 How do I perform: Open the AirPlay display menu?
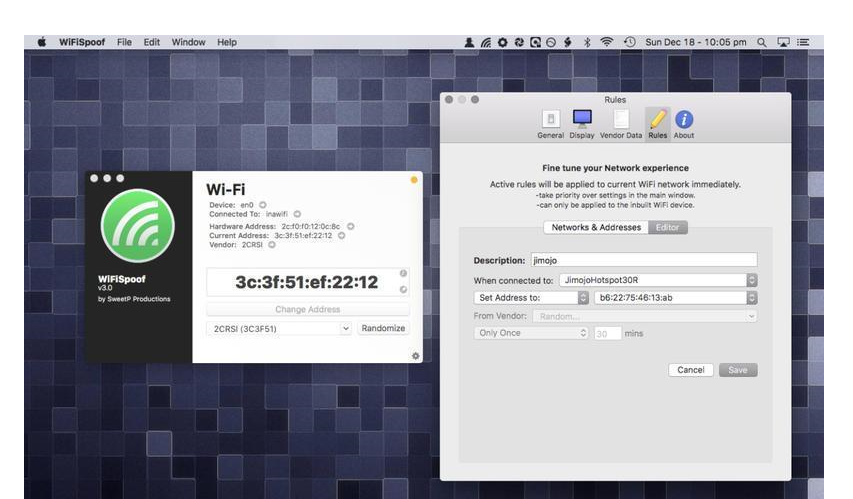(x=783, y=42)
